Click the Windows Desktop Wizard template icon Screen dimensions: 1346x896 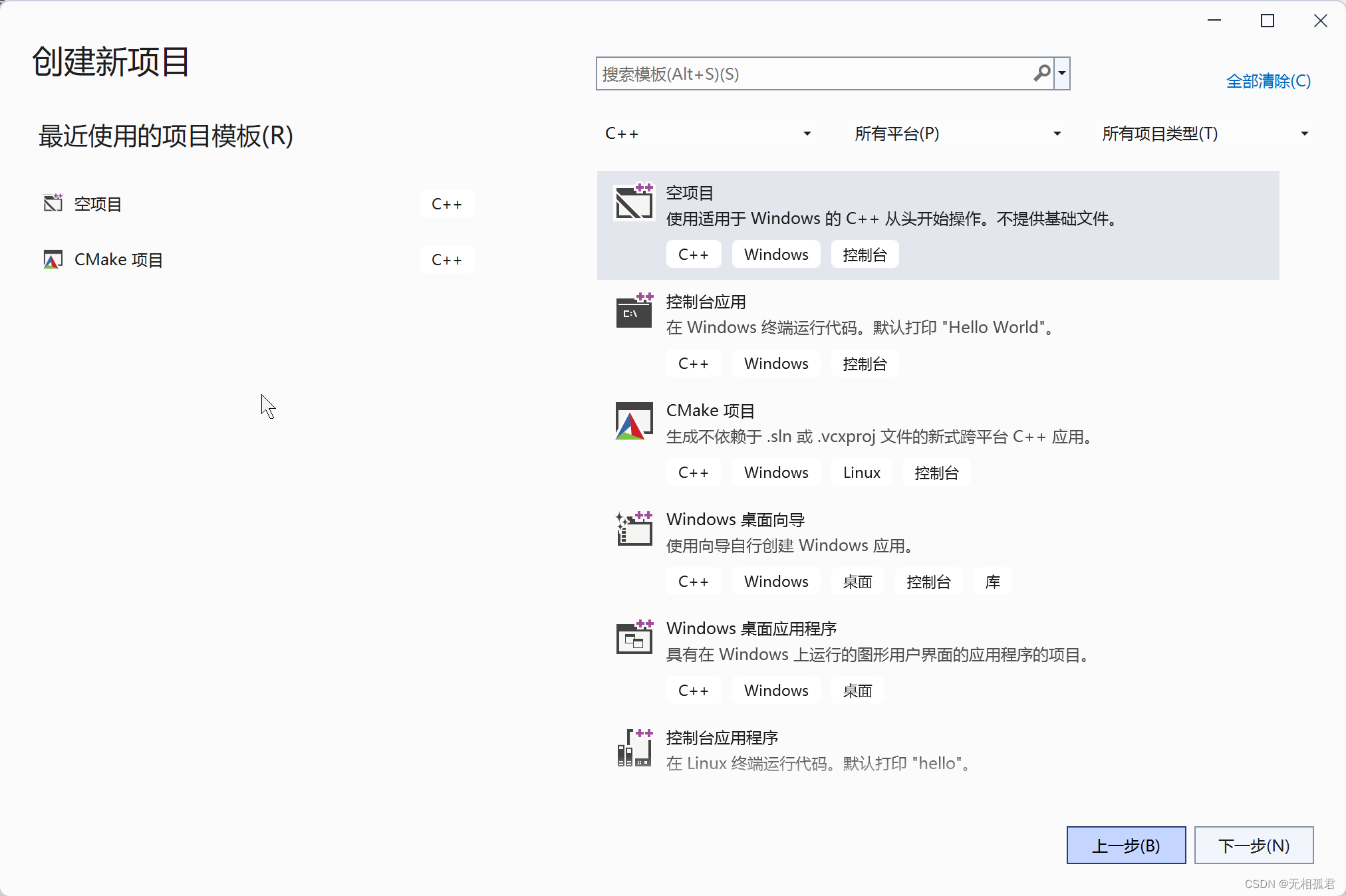pos(634,530)
